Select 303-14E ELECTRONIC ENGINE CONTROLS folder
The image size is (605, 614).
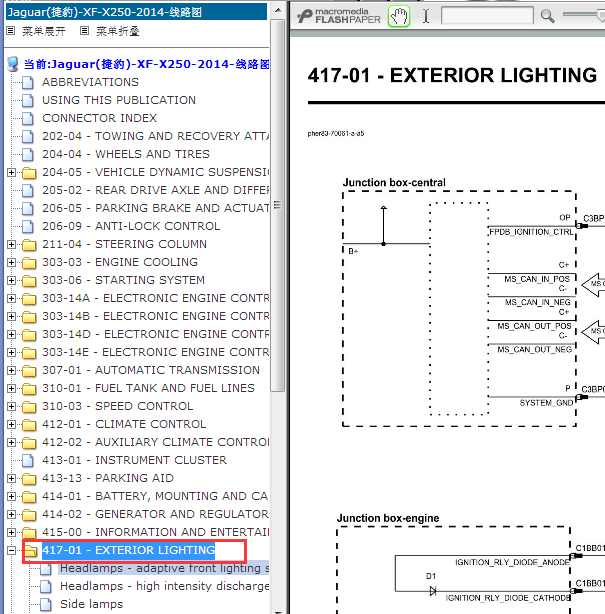click(x=155, y=352)
